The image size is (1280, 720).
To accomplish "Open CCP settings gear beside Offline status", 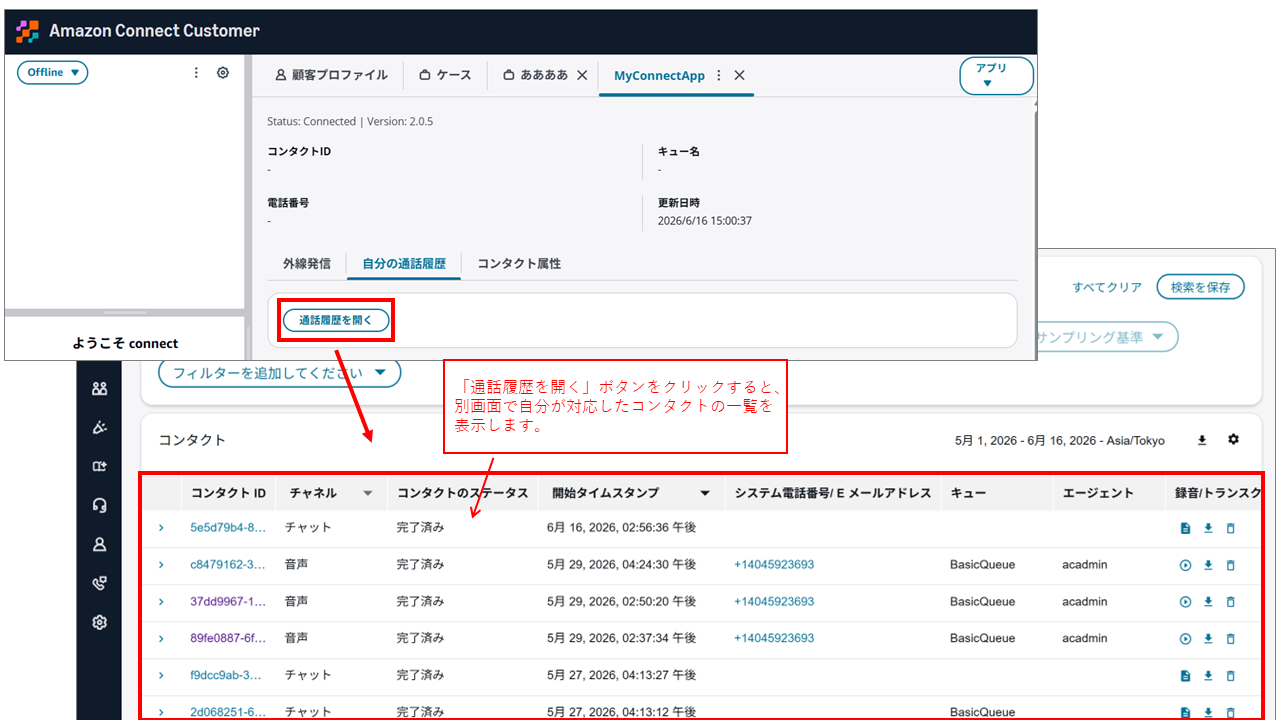I will pos(223,72).
